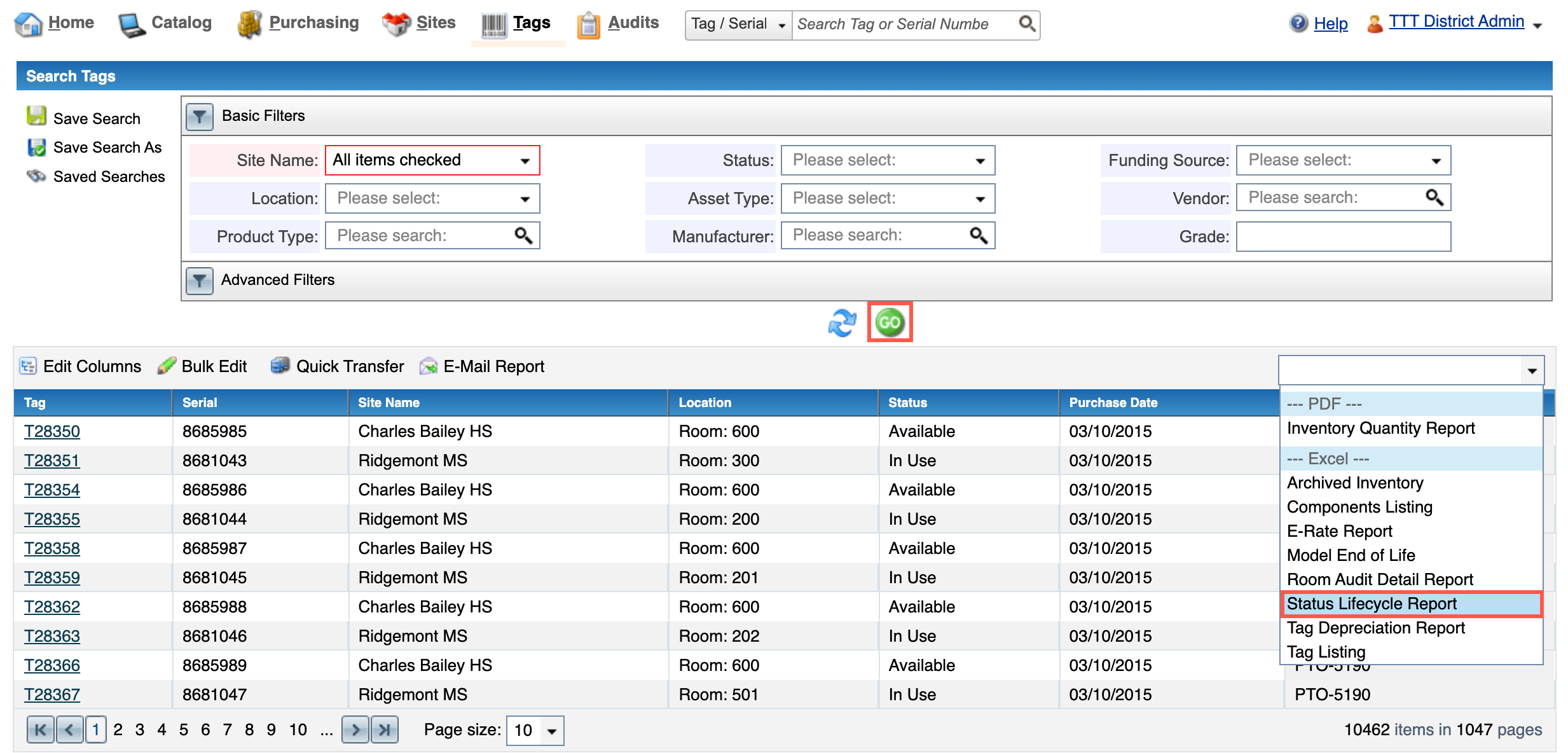This screenshot has width=1568, height=753.
Task: Sort by the Status column header
Action: (x=907, y=403)
